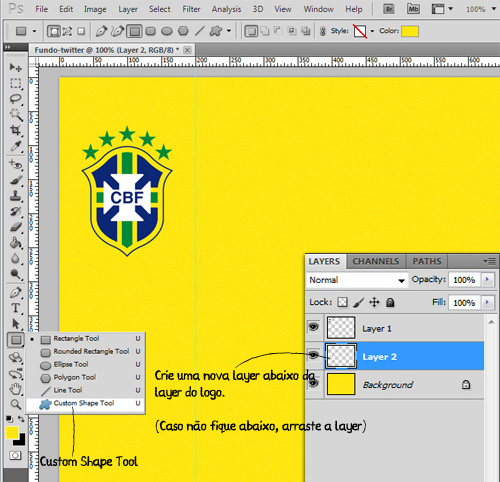
Task: Switch to the Paths tab
Action: (x=427, y=261)
